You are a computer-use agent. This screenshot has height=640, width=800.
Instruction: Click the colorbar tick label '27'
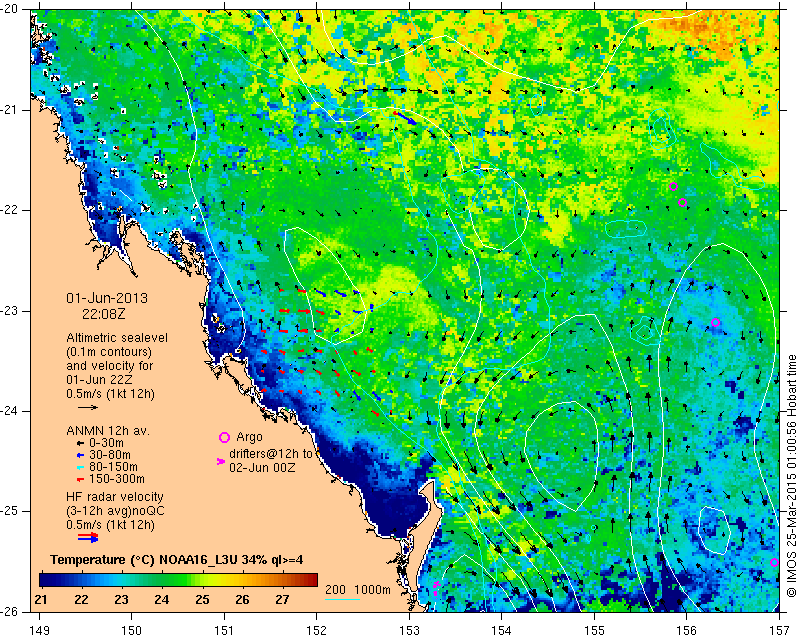[282, 599]
